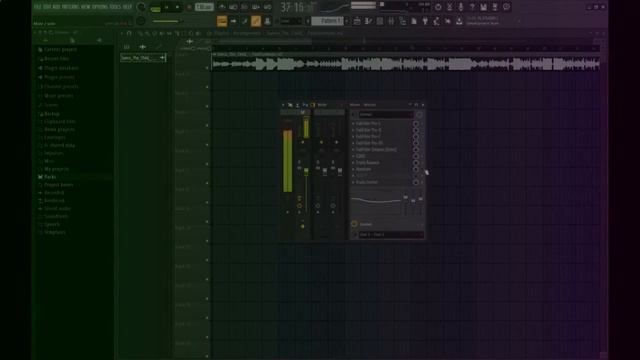Open the VIEW menu
The height and width of the screenshot is (360, 640).
click(86, 7)
